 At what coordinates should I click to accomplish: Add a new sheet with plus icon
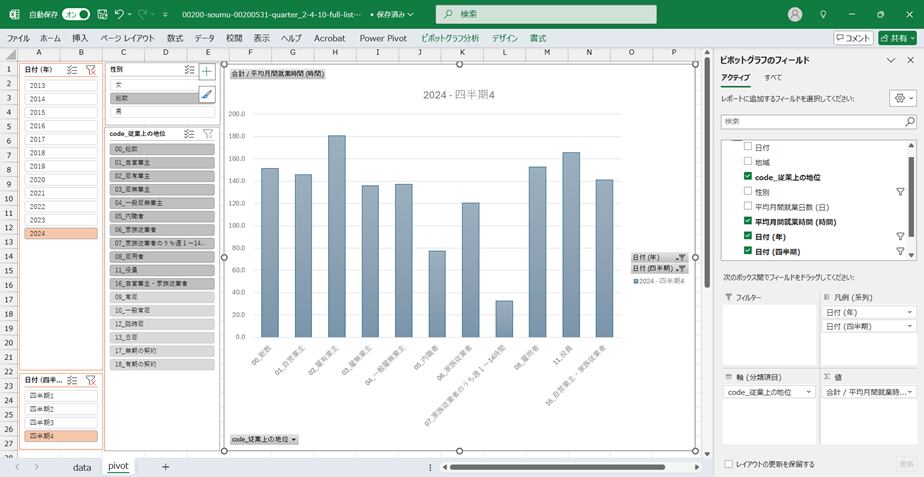tap(165, 467)
